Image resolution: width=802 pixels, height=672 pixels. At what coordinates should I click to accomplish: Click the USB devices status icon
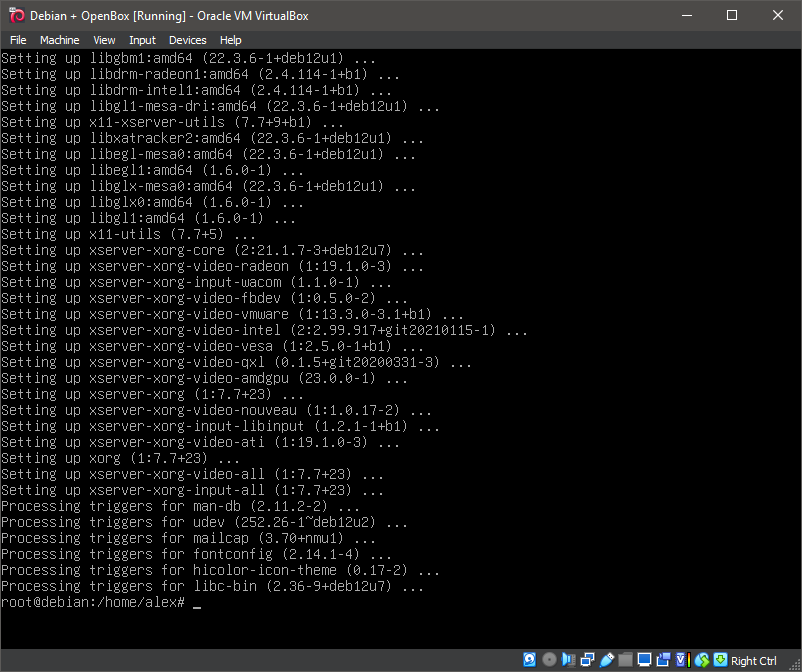607,659
